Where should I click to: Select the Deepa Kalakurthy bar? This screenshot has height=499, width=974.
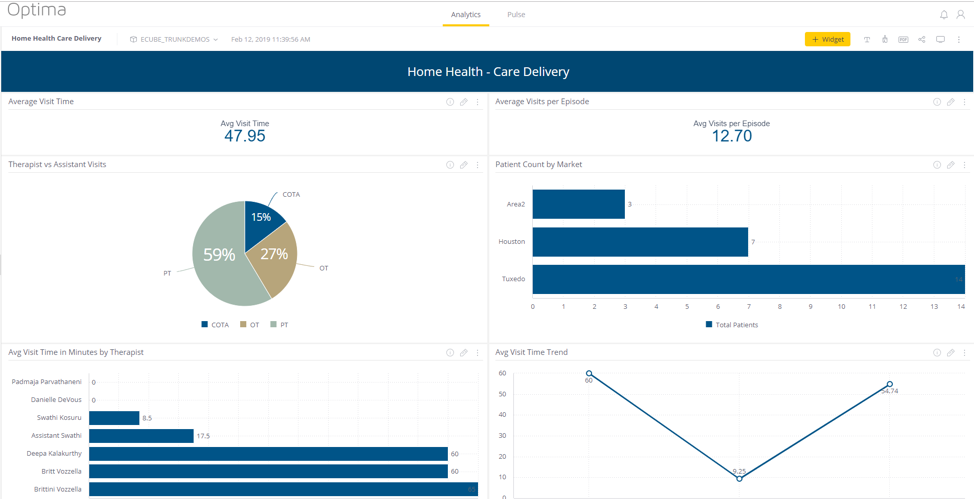click(268, 454)
